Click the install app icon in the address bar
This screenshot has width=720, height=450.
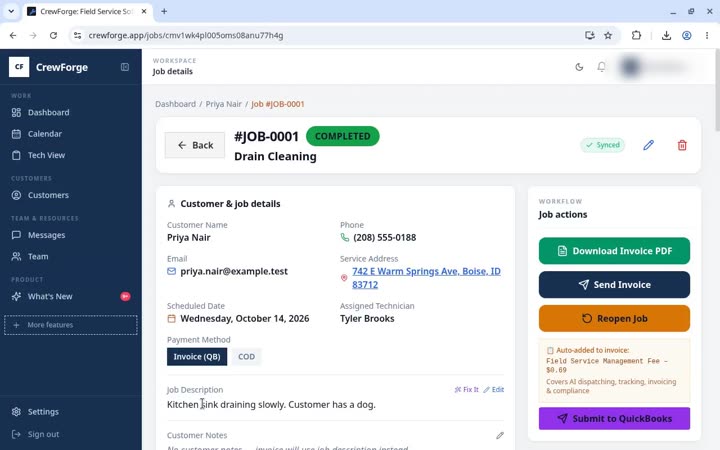tap(590, 35)
